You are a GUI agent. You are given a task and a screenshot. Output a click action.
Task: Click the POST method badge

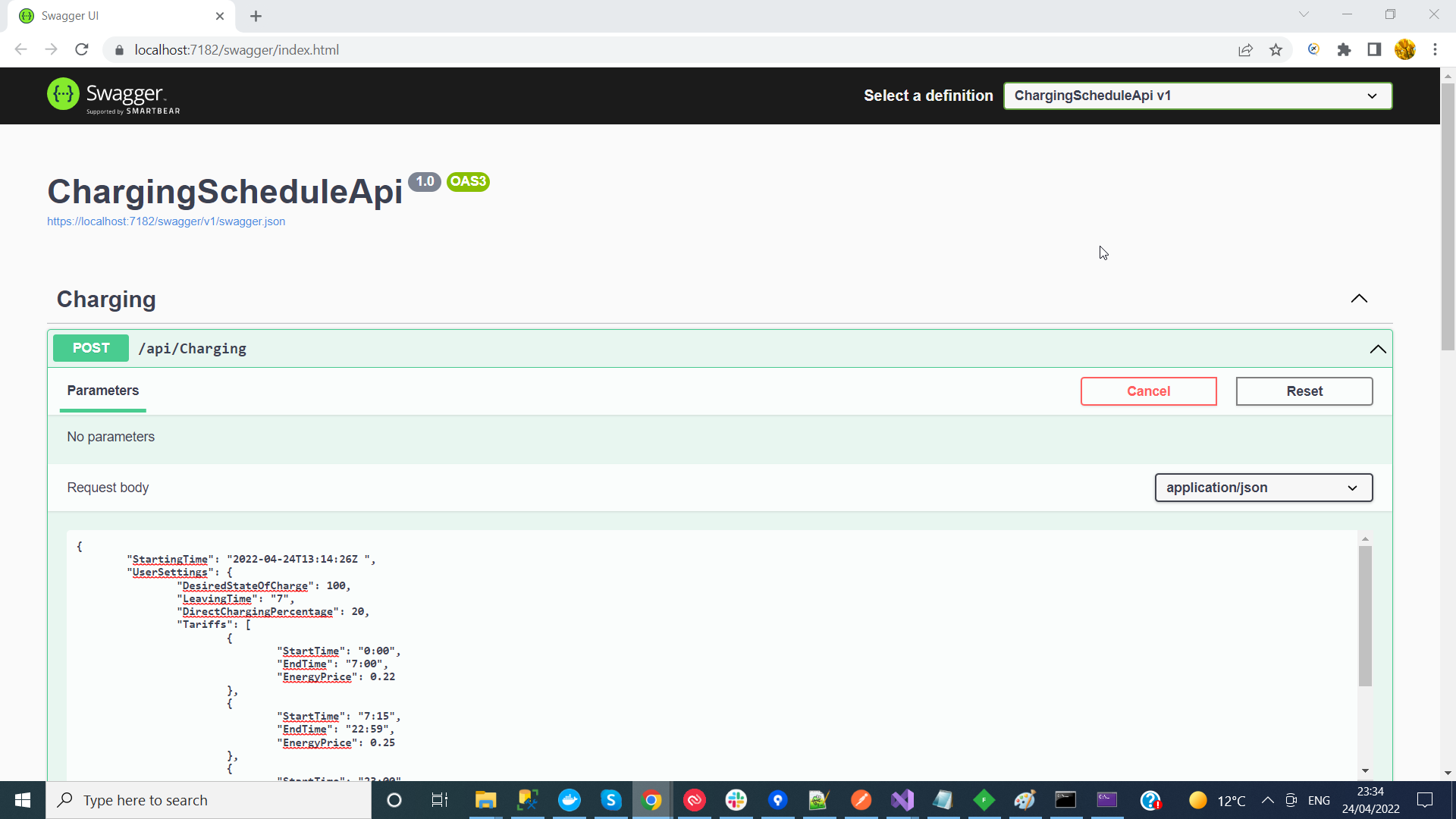click(x=91, y=348)
